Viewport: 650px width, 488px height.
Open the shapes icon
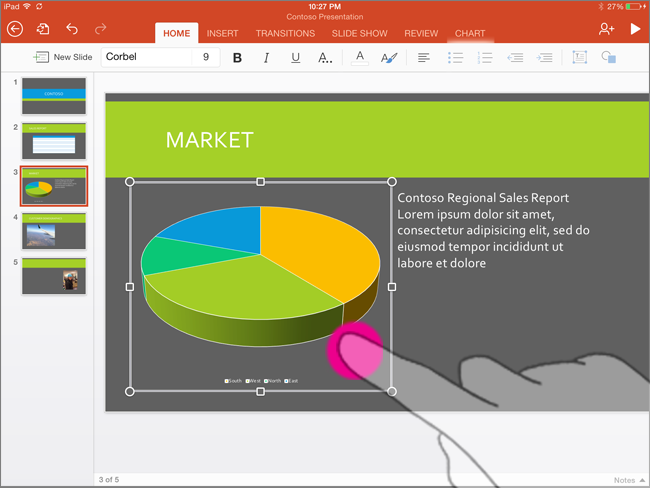608,58
